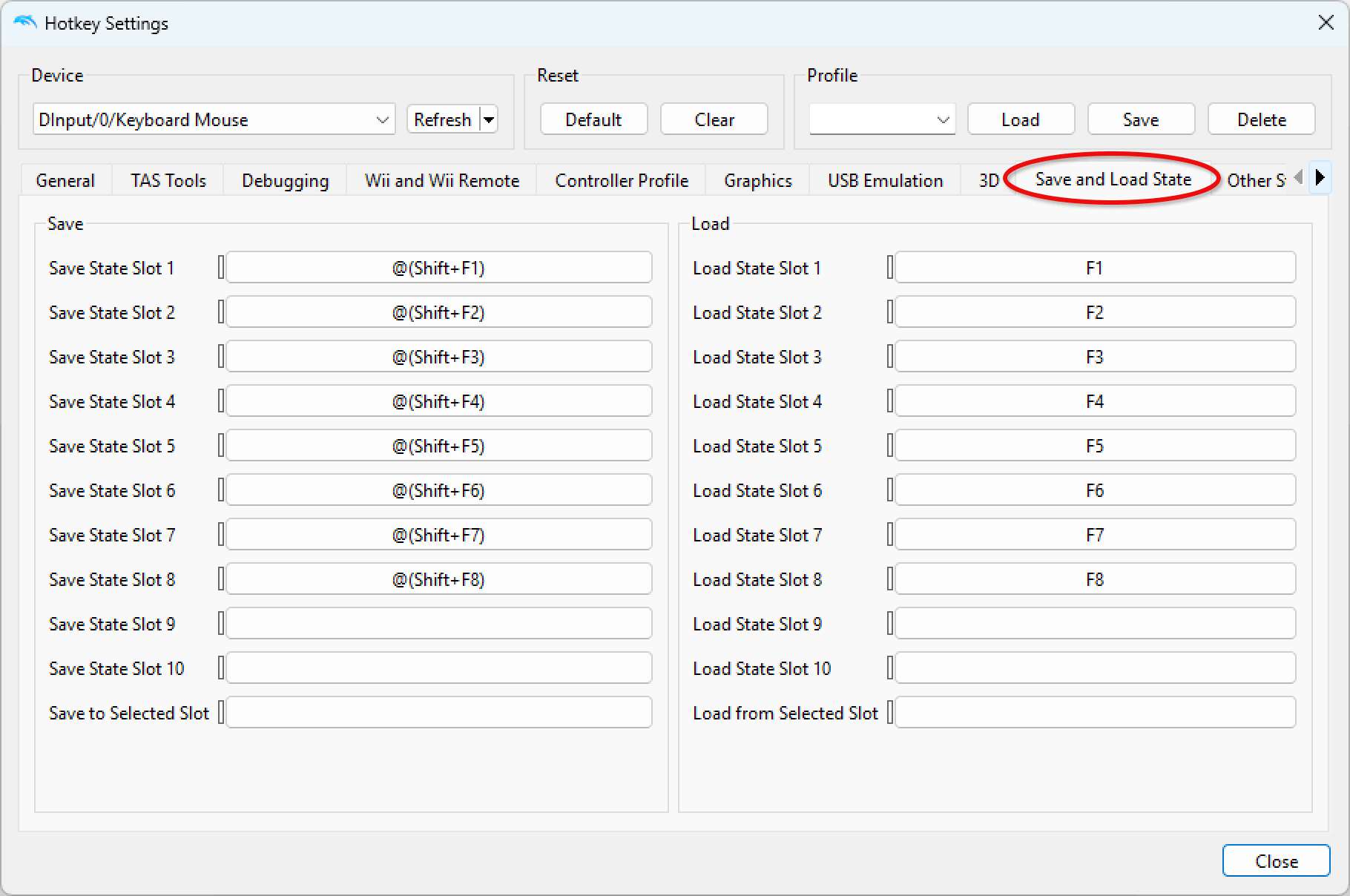Click Save to Selected Slot field
1350x896 pixels.
pyautogui.click(x=439, y=713)
